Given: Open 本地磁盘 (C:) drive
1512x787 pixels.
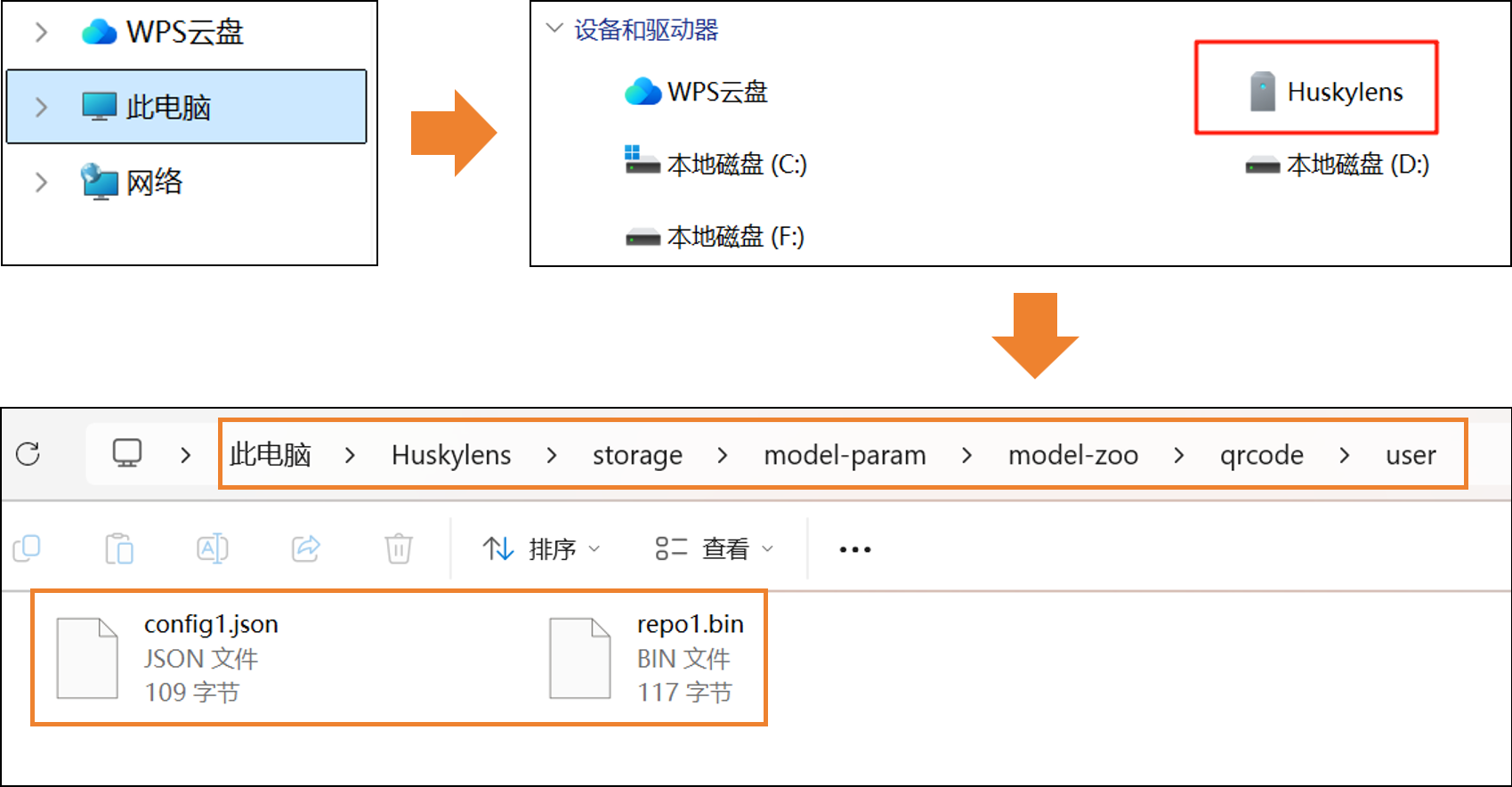Looking at the screenshot, I should click(716, 164).
